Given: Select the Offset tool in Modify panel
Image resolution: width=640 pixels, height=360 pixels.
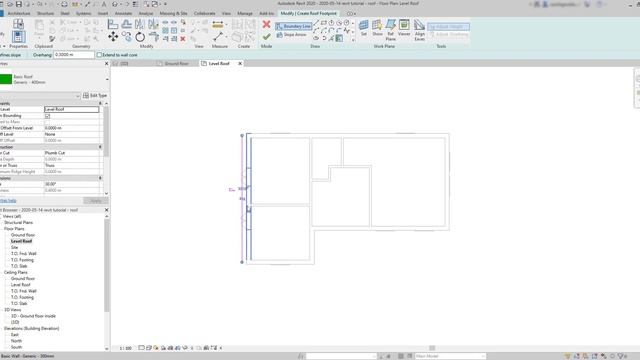Looking at the screenshot, I should tap(127, 24).
